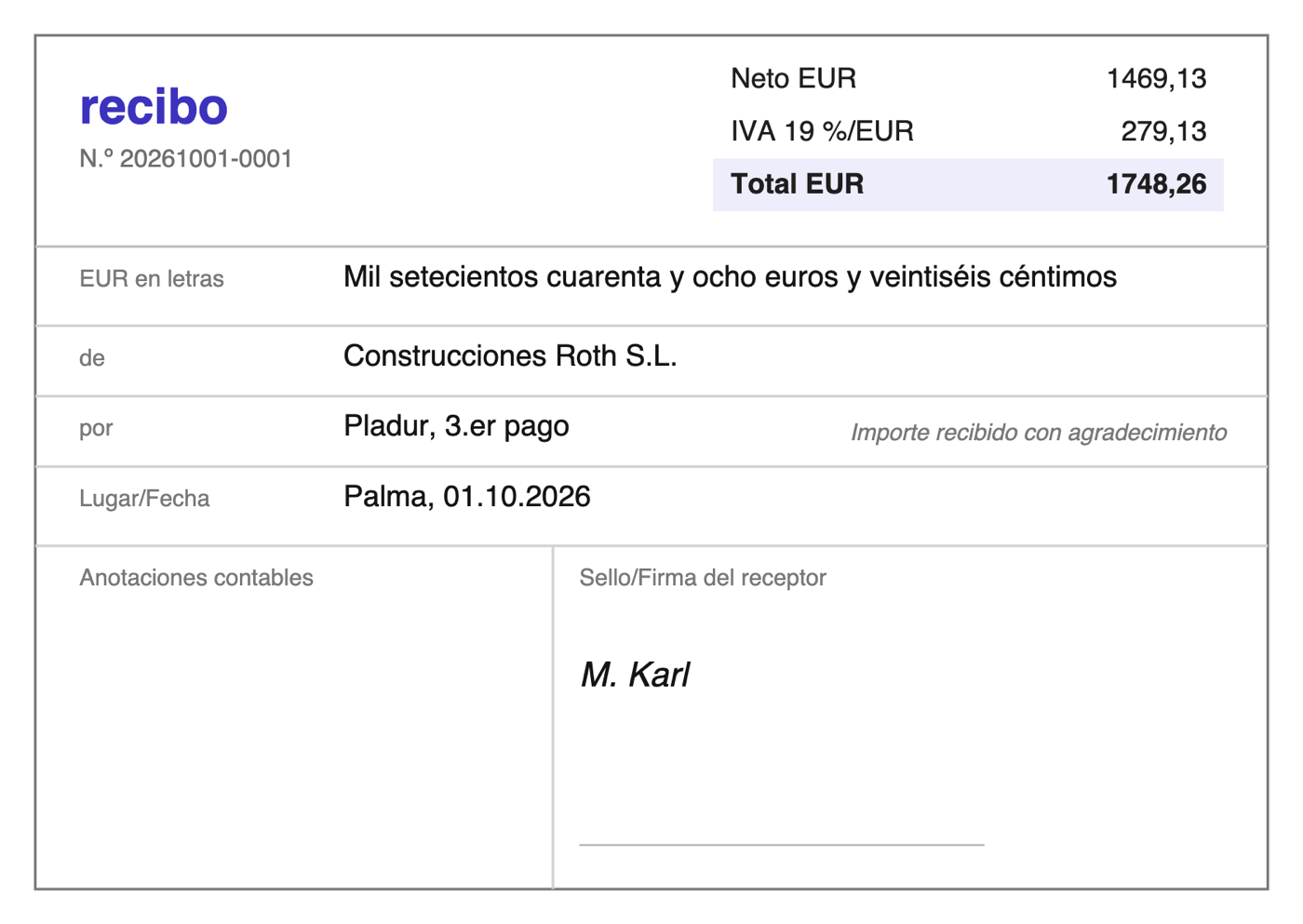Select the total amount 1748,26

(x=1156, y=184)
